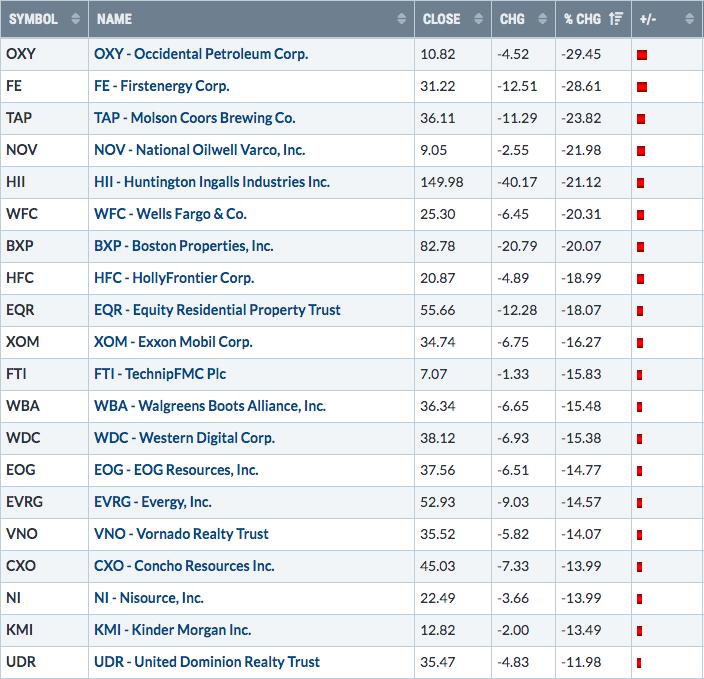Open XOM - Exxon Mobil Corp. link
Viewport: 704px width, 679px height.
point(172,342)
